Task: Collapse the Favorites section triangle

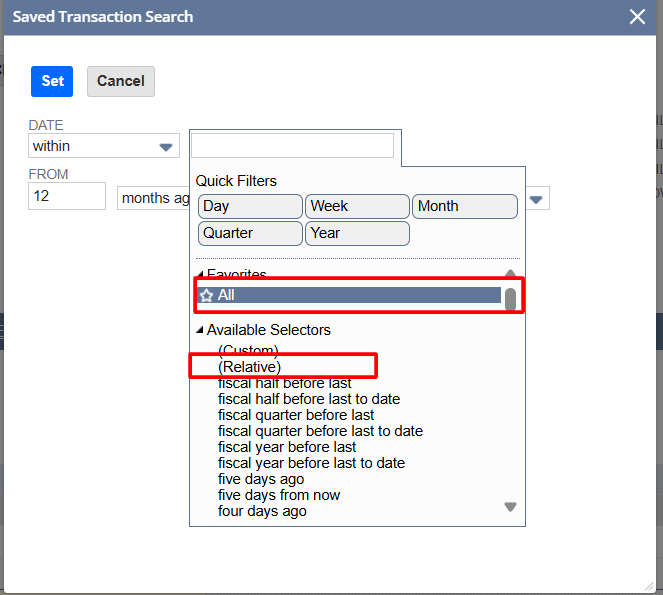Action: (199, 275)
